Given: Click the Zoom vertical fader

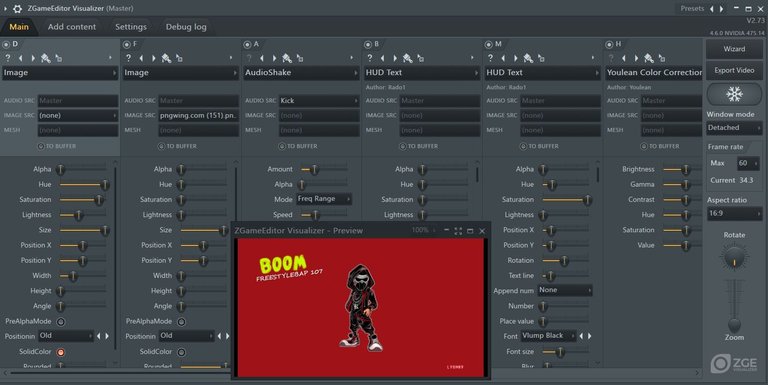Looking at the screenshot, I should (x=734, y=307).
